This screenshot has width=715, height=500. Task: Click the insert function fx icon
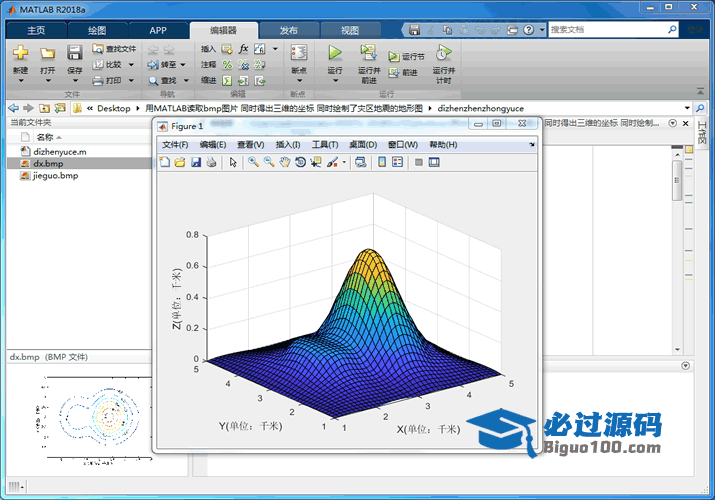coord(244,49)
